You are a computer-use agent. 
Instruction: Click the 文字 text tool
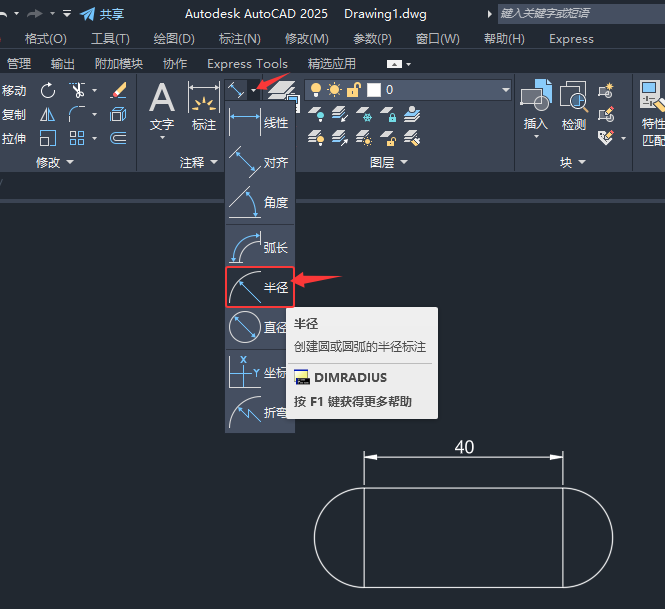coord(162,107)
